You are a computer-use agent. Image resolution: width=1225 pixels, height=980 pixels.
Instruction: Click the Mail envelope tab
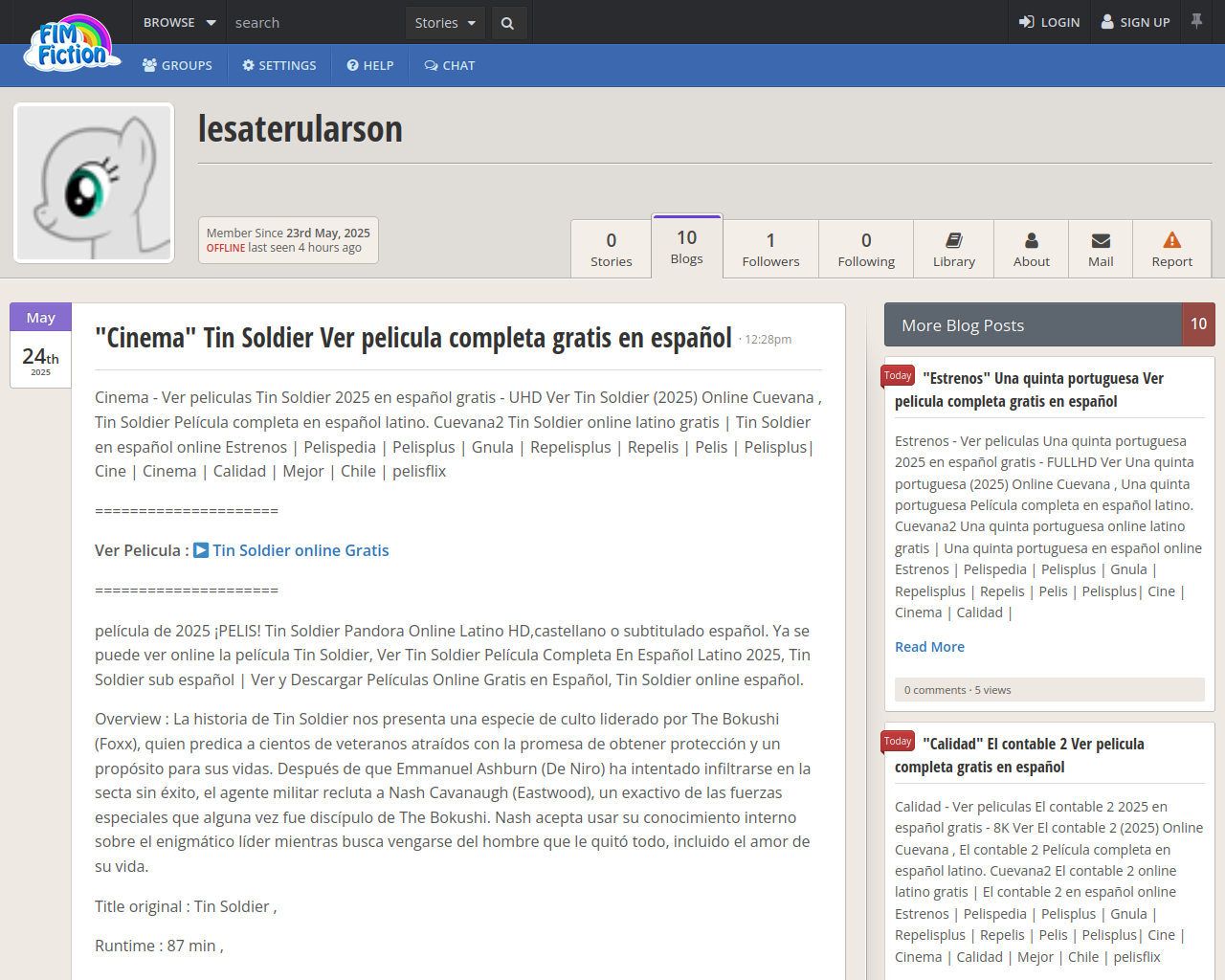click(1101, 249)
